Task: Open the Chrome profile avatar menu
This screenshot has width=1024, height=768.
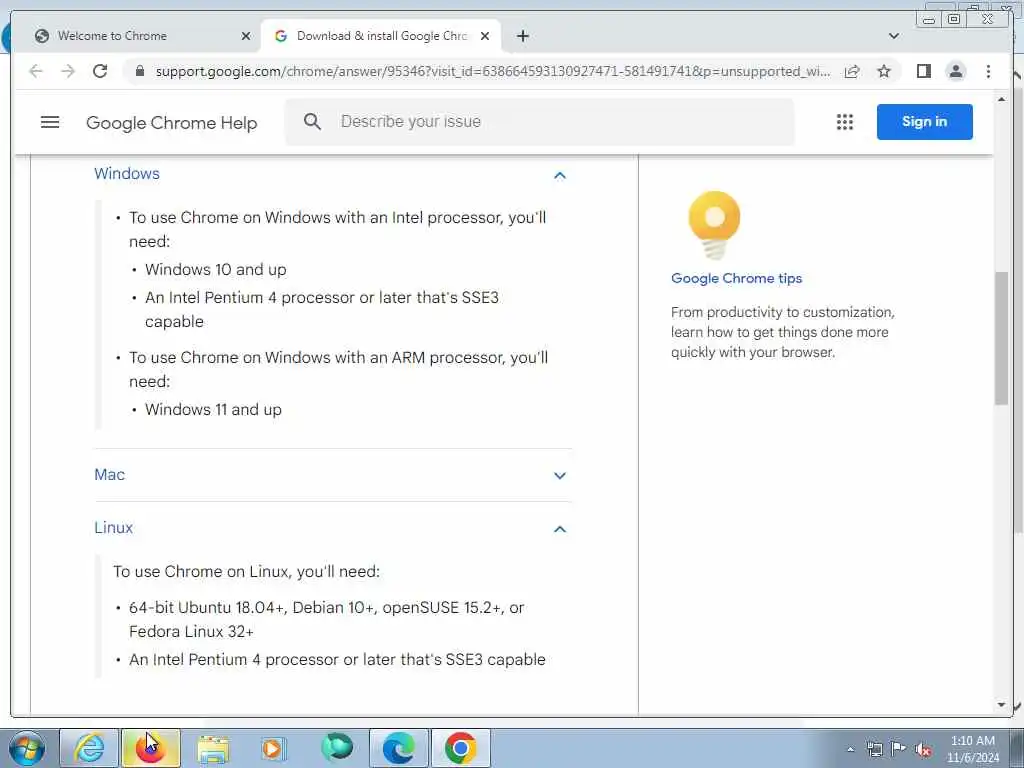Action: point(955,71)
